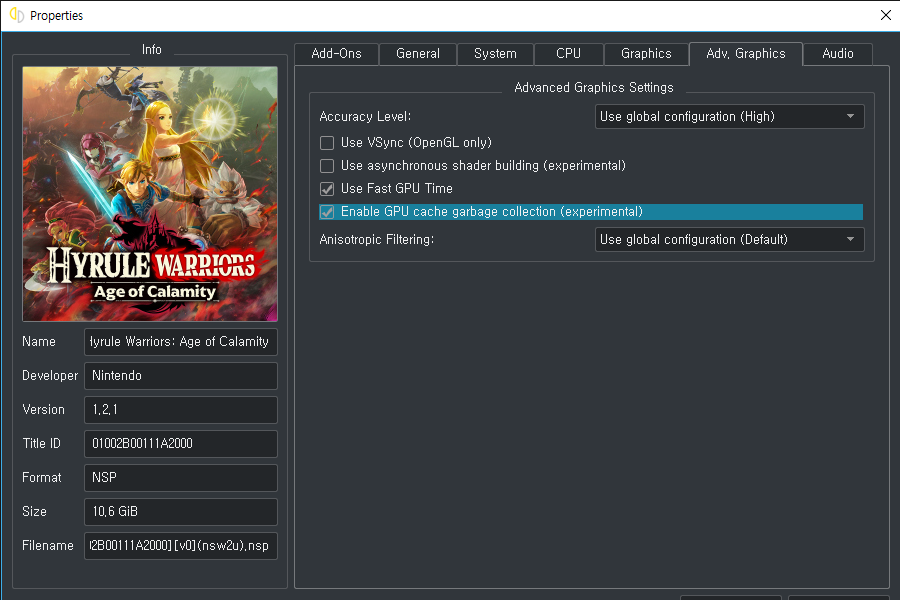
Task: Uncheck Use Fast GPU Time
Action: click(327, 189)
